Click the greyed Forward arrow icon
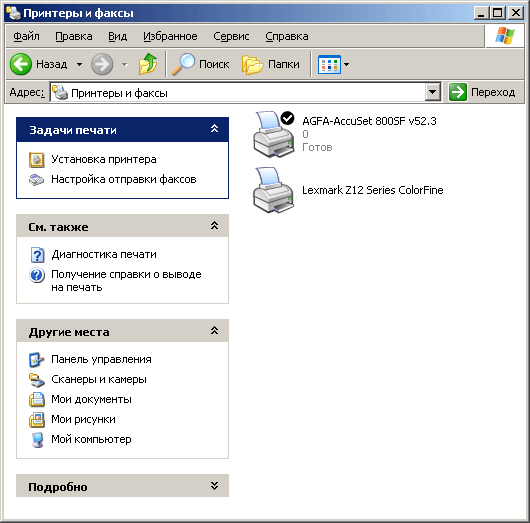This screenshot has width=530, height=523. [102, 64]
